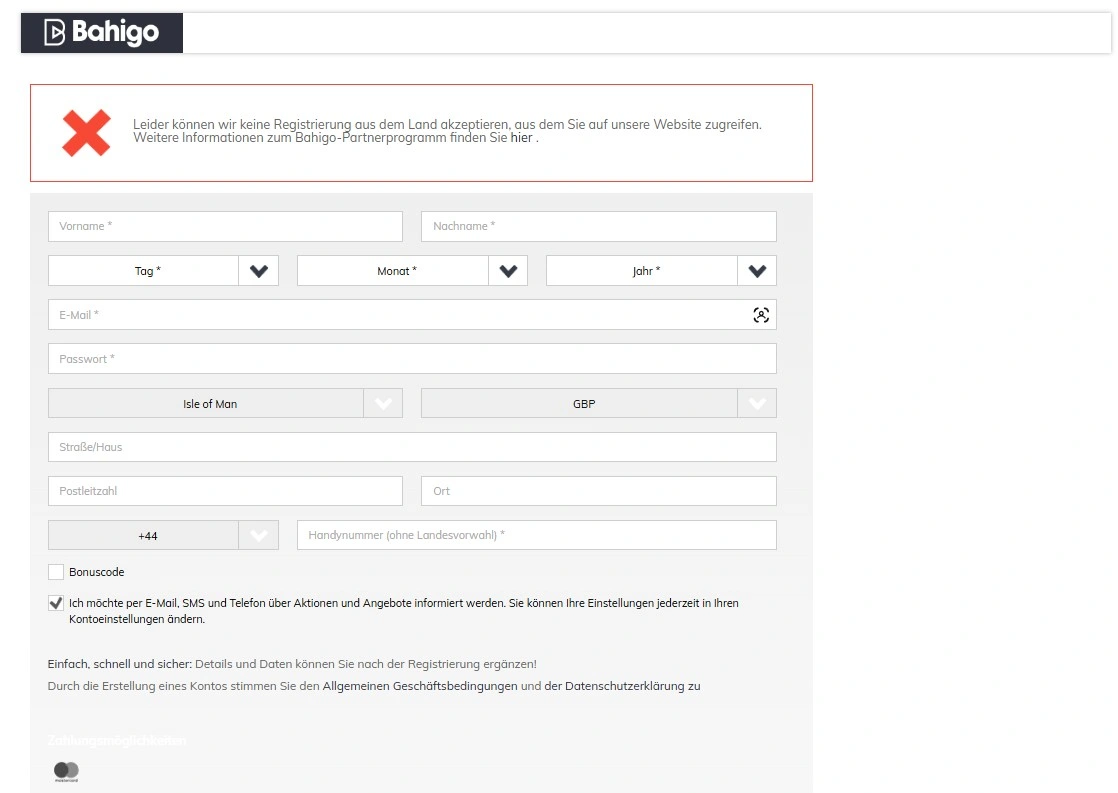
Task: Click the Postleitzahl input
Action: [x=225, y=491]
